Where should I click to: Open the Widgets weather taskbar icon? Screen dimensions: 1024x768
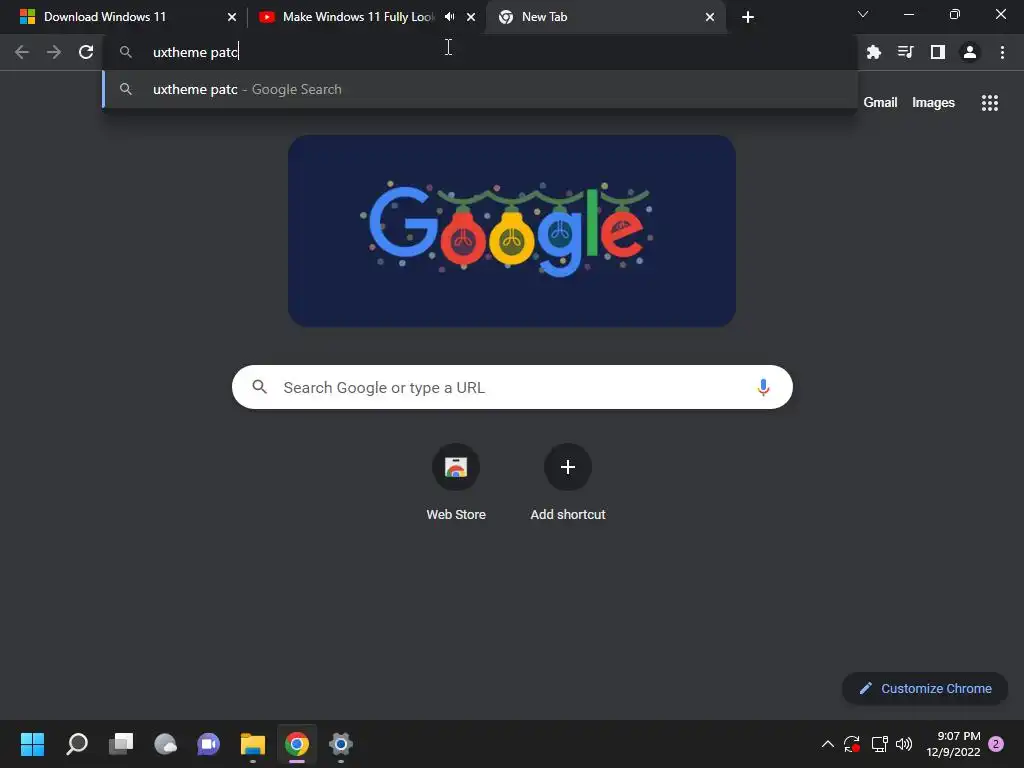[165, 744]
